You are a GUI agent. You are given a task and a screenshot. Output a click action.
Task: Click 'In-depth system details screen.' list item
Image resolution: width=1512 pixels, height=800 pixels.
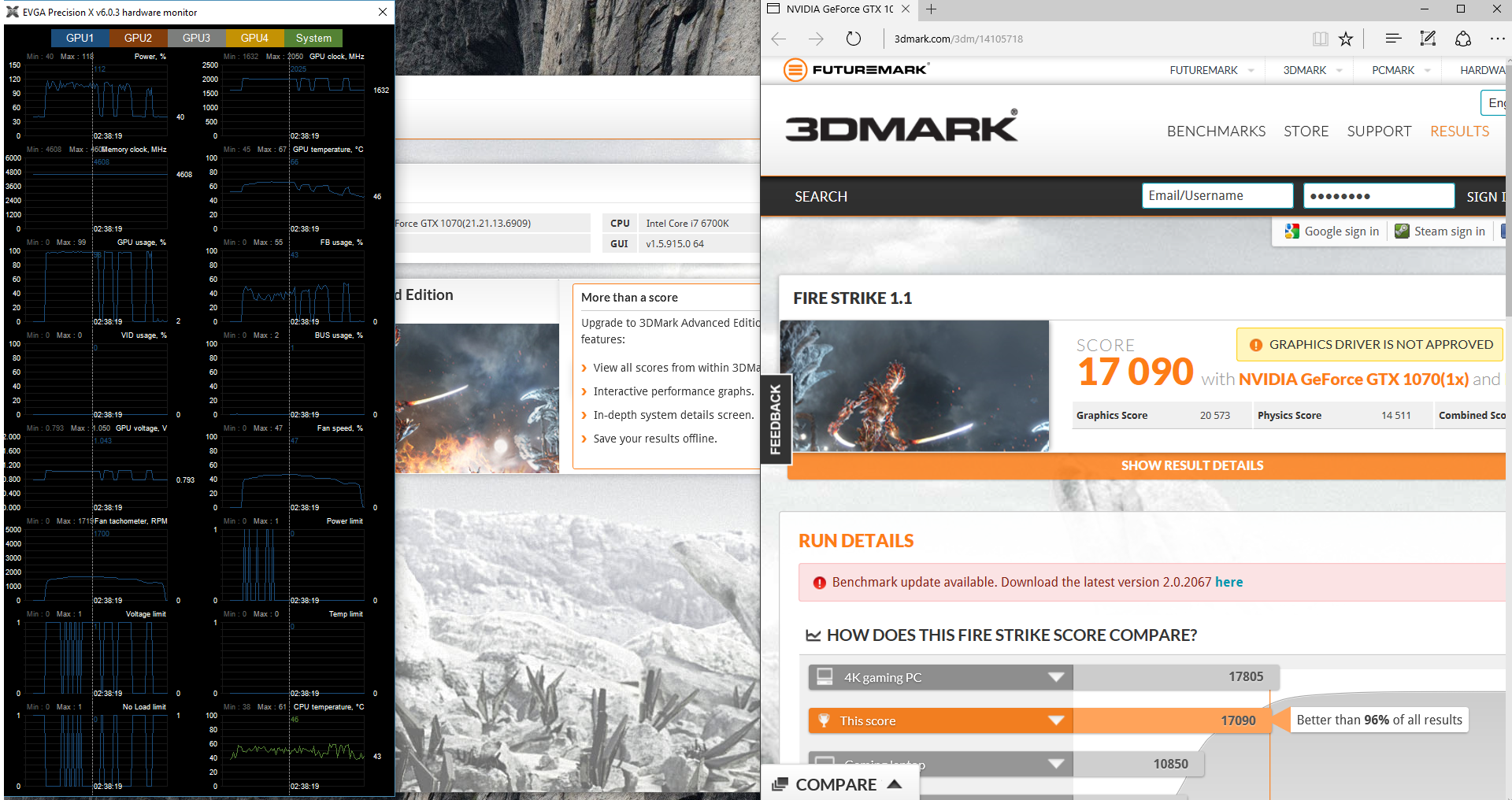click(x=673, y=415)
